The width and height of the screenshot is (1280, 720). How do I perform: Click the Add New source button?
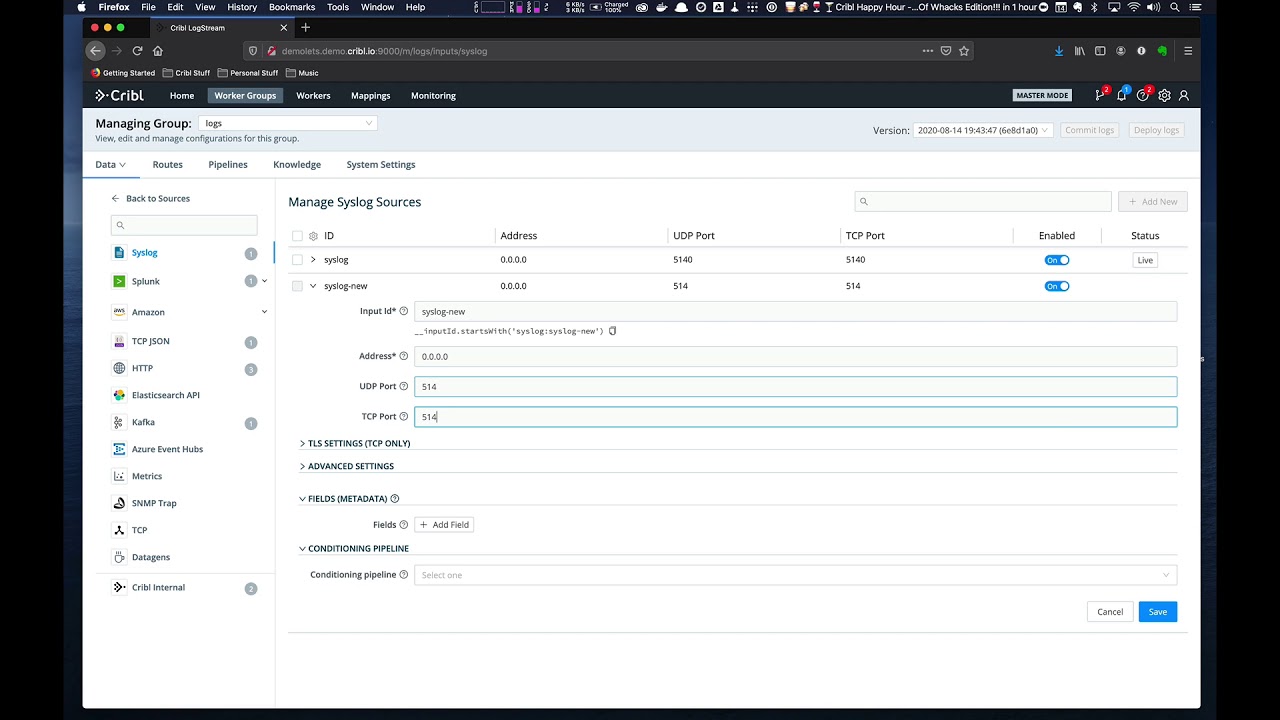click(1153, 201)
